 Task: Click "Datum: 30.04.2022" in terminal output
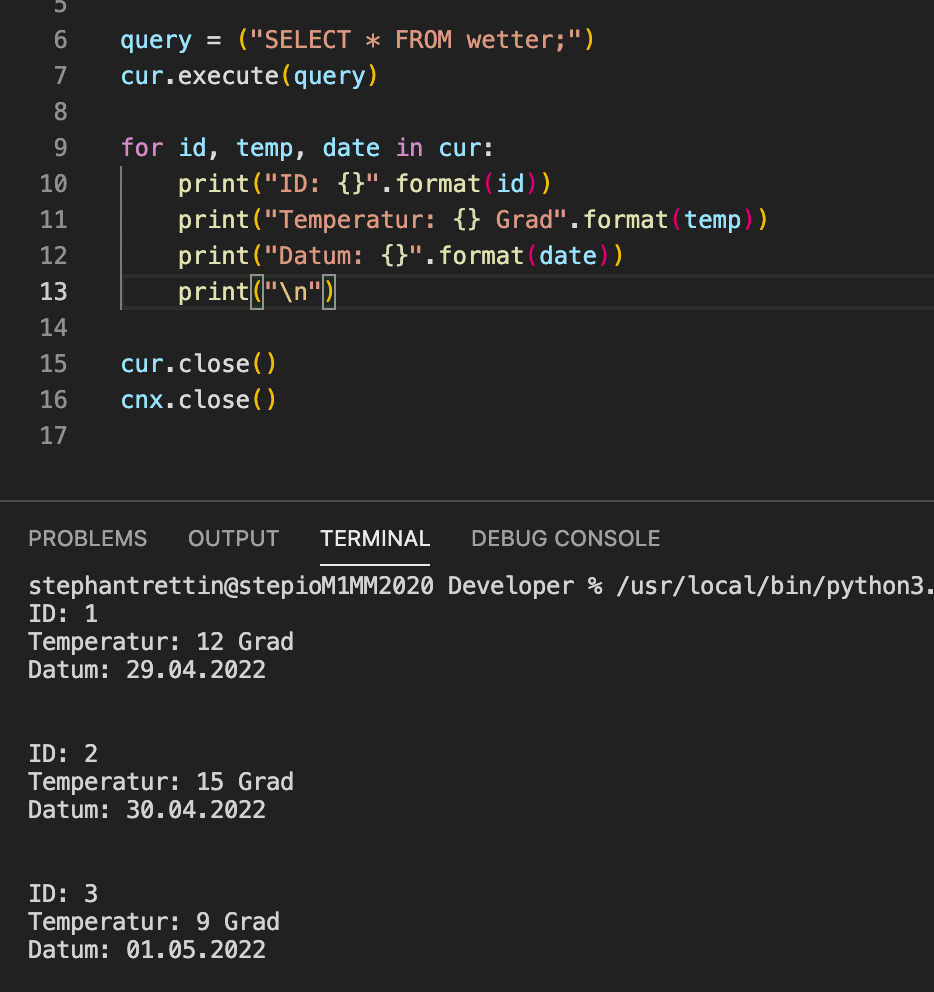tap(147, 809)
